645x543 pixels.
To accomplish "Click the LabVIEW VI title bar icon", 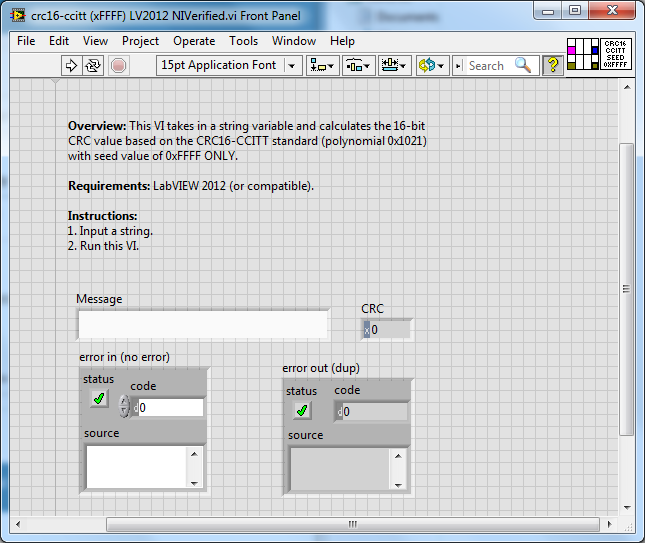I will [x=17, y=16].
